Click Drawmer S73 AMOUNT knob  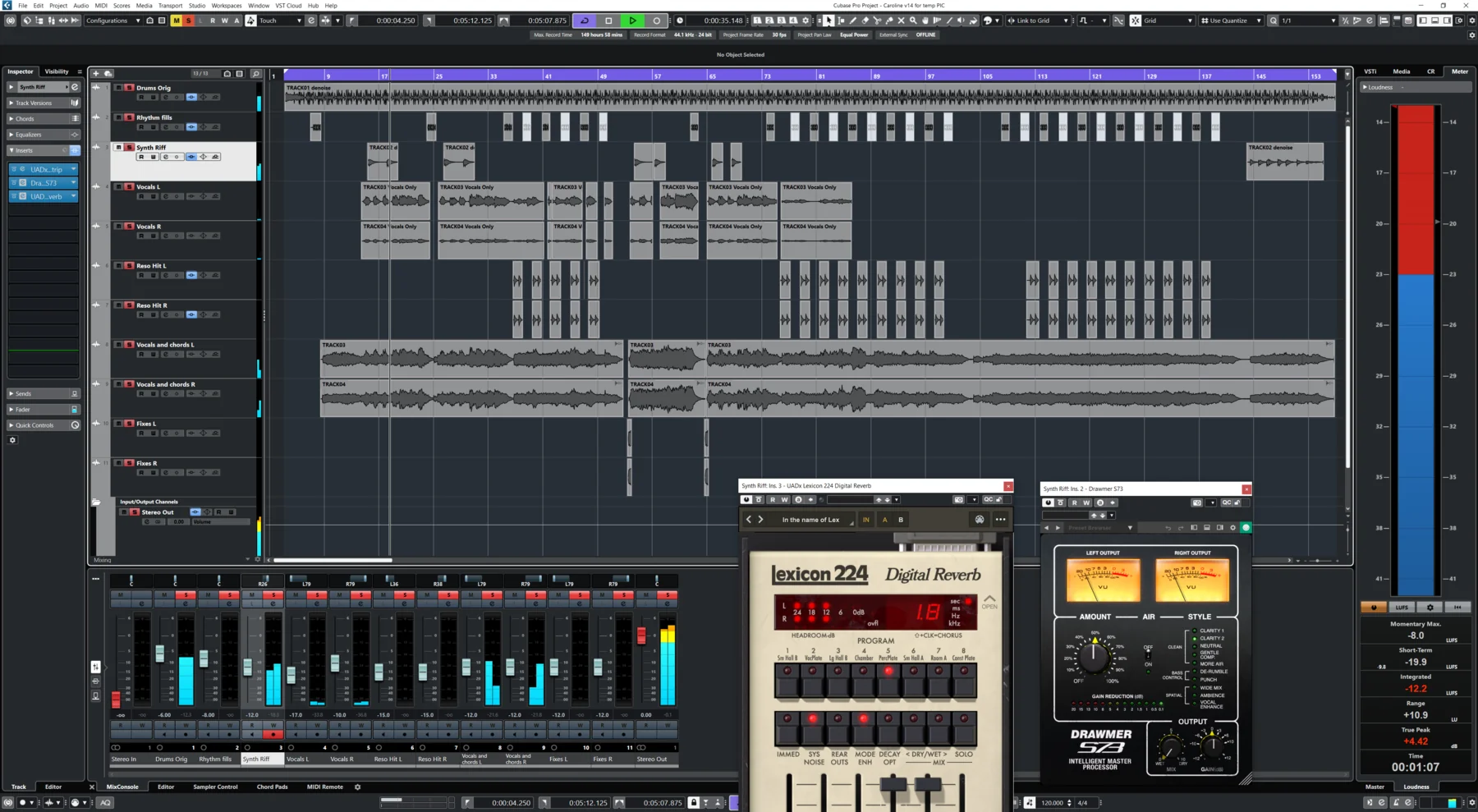pos(1095,657)
